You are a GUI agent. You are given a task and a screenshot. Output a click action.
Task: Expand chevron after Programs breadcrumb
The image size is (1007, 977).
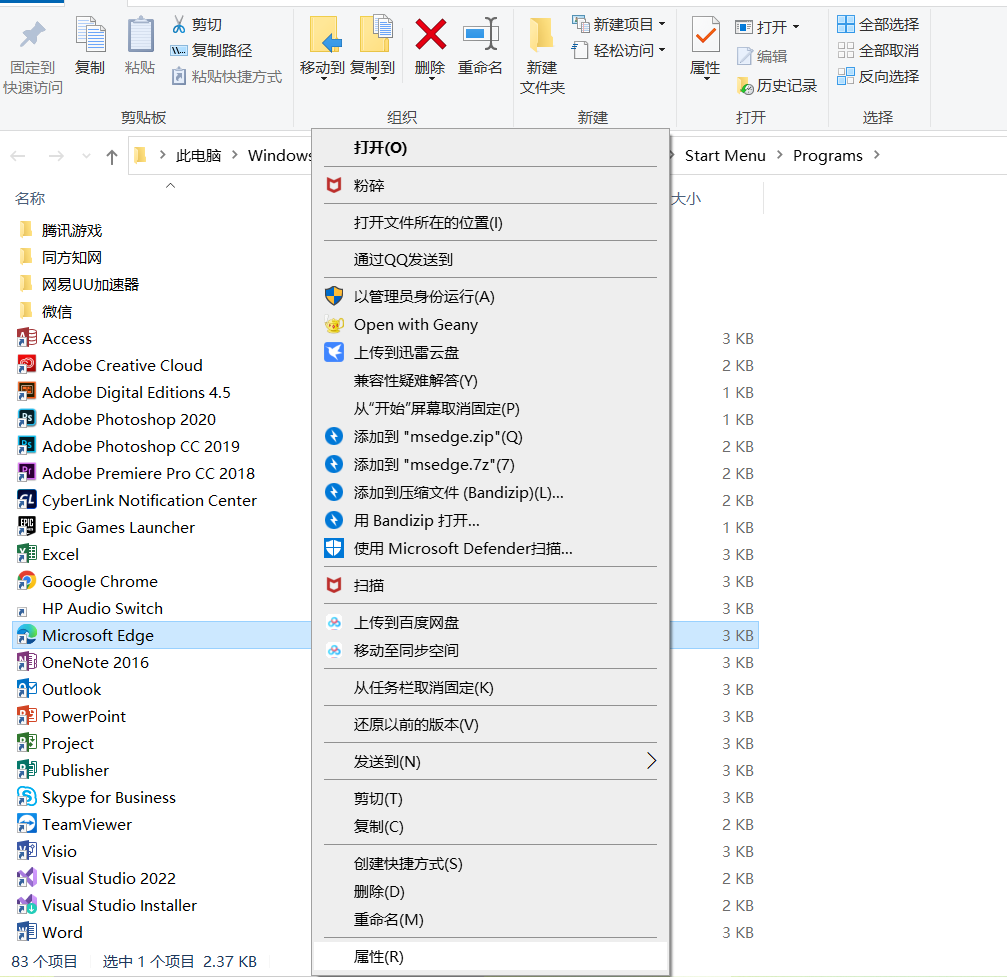point(877,155)
